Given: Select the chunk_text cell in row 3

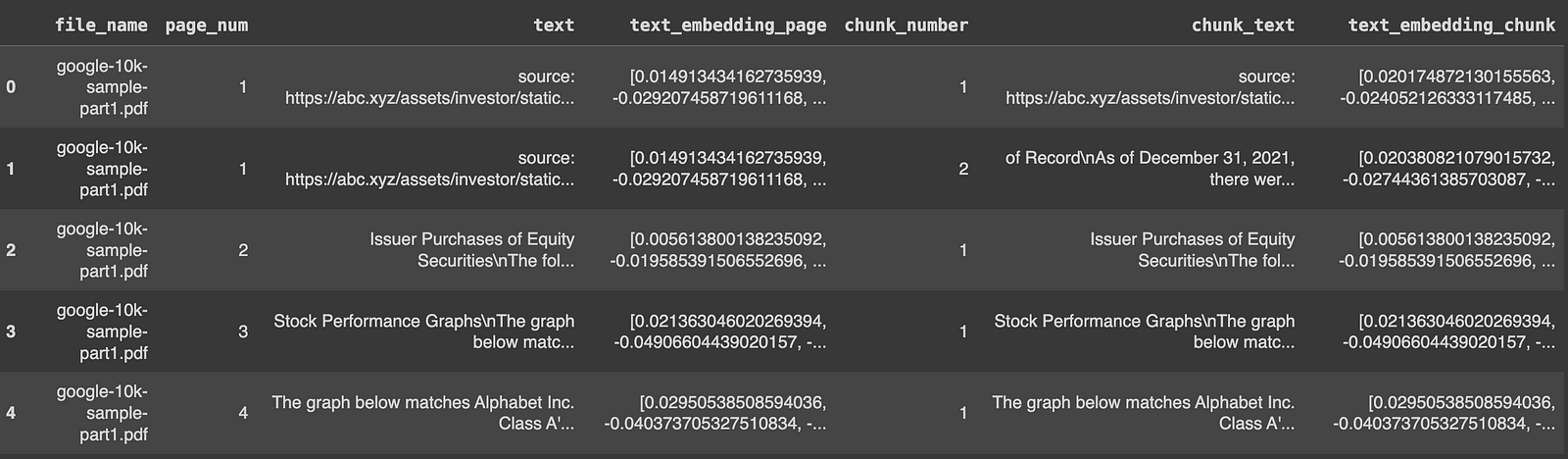Looking at the screenshot, I should 1144,331.
